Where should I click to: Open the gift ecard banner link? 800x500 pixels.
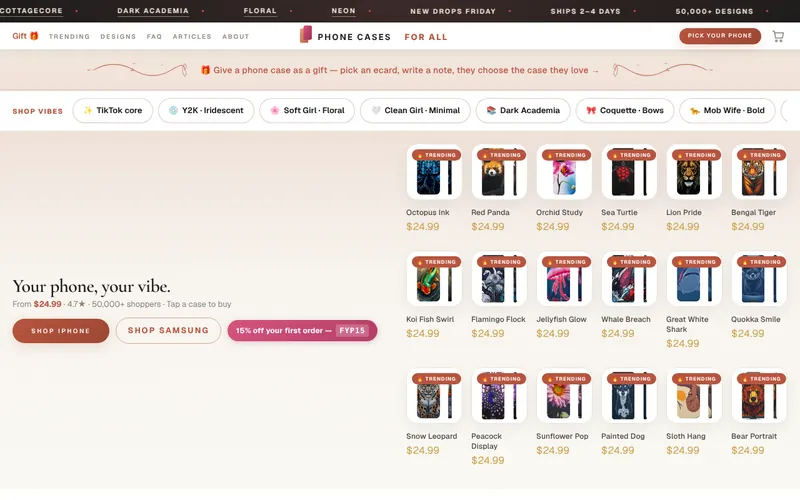pos(400,70)
